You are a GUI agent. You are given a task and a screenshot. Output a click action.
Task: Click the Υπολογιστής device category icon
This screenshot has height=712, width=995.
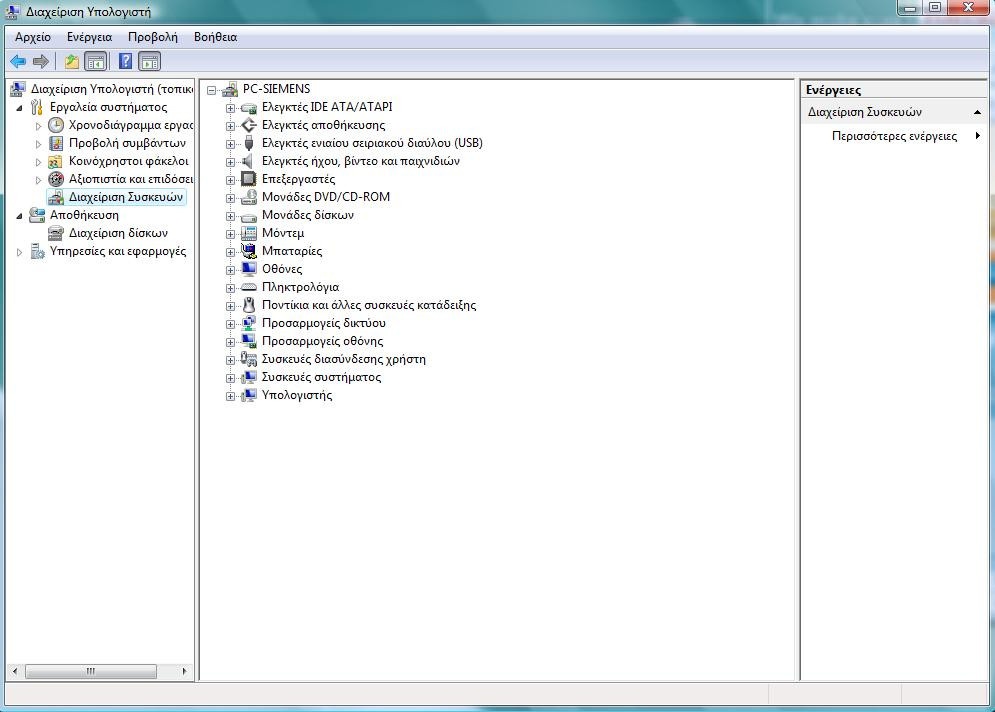pyautogui.click(x=249, y=395)
